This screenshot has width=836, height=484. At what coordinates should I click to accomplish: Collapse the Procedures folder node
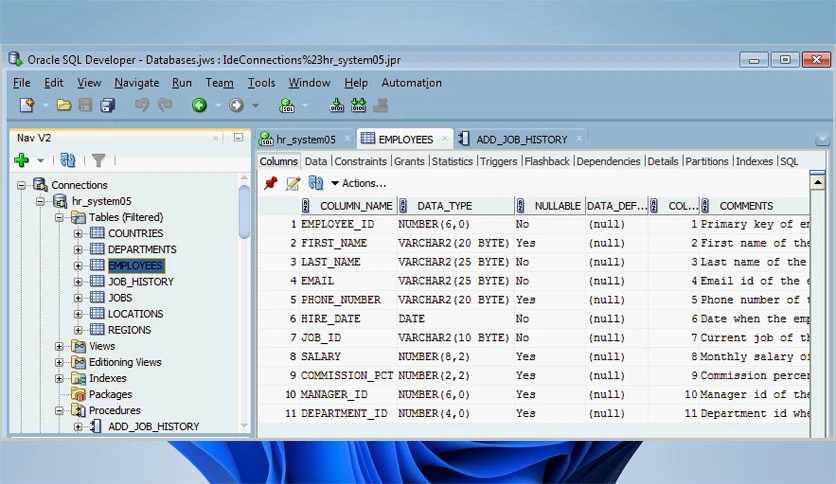pyautogui.click(x=59, y=410)
